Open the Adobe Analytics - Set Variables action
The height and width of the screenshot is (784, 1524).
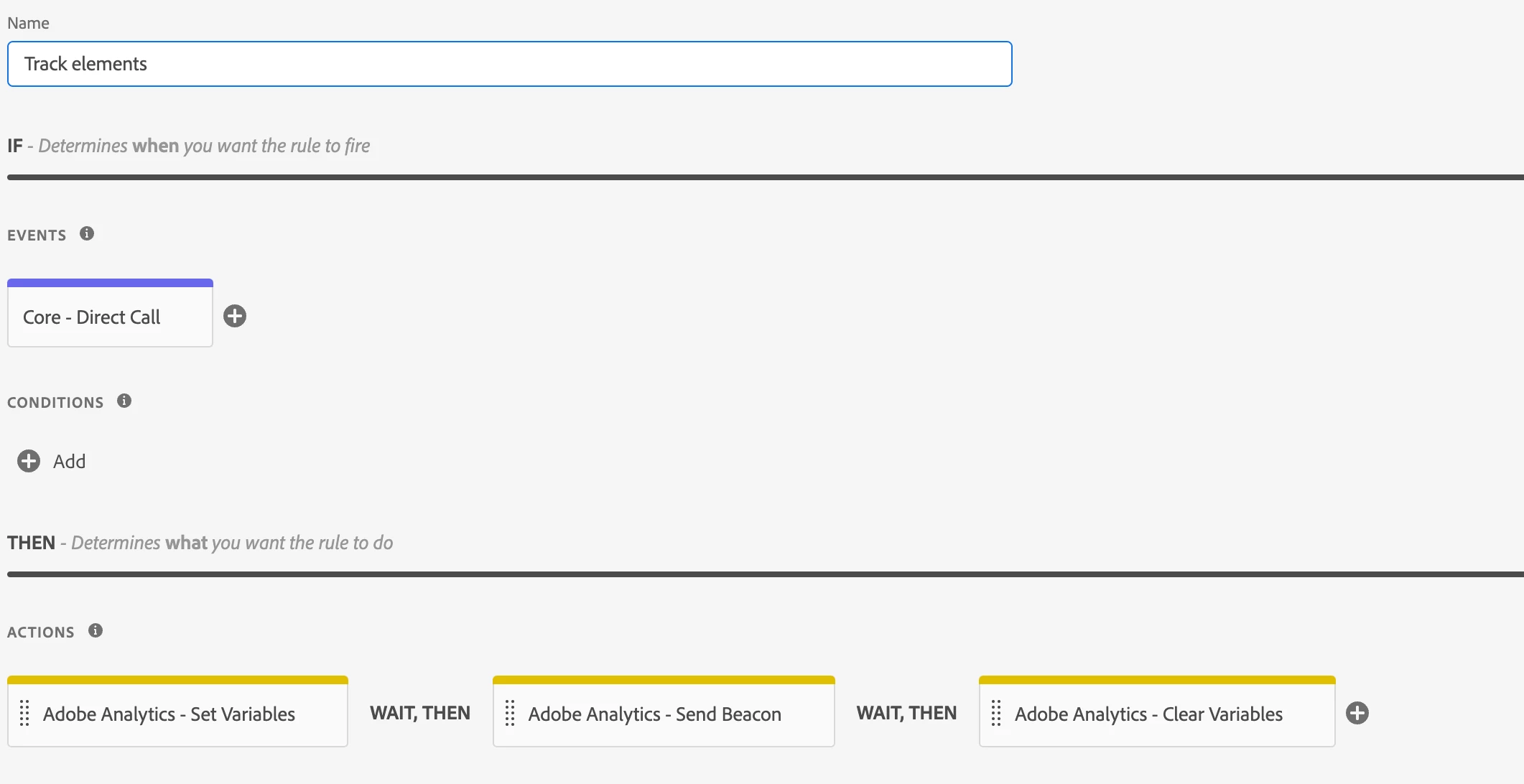169,714
